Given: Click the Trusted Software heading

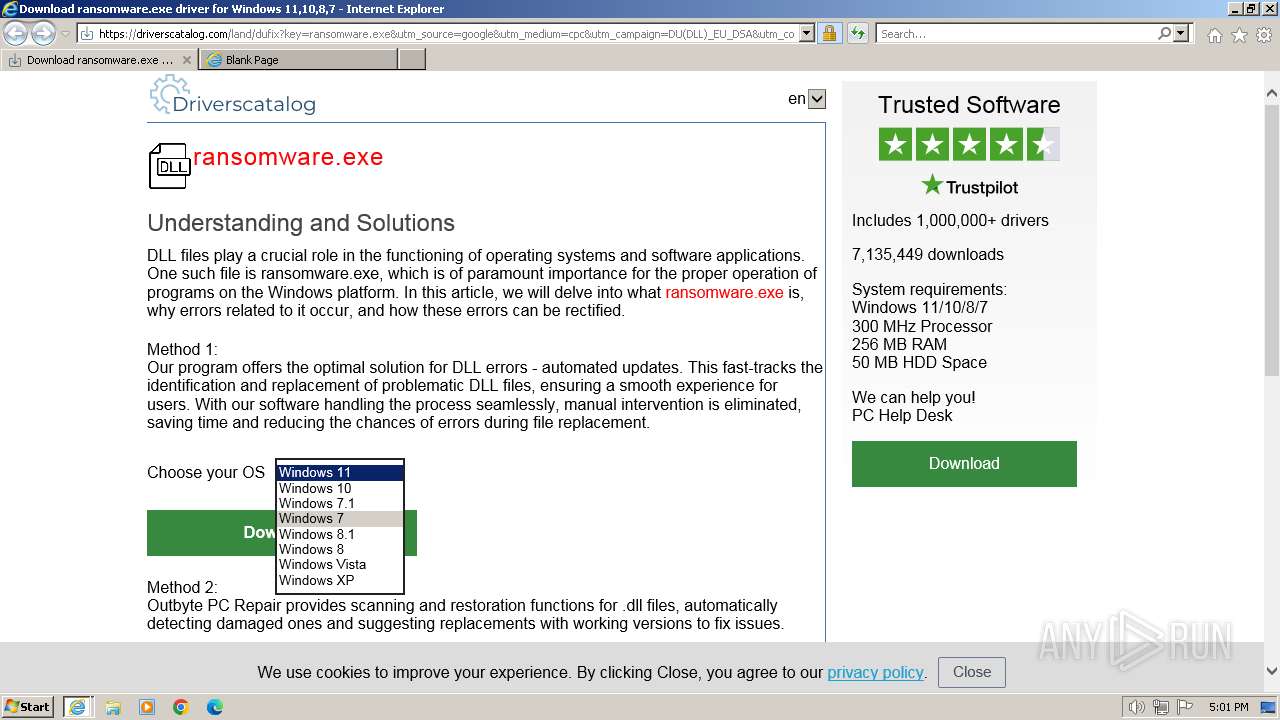Looking at the screenshot, I should point(969,105).
